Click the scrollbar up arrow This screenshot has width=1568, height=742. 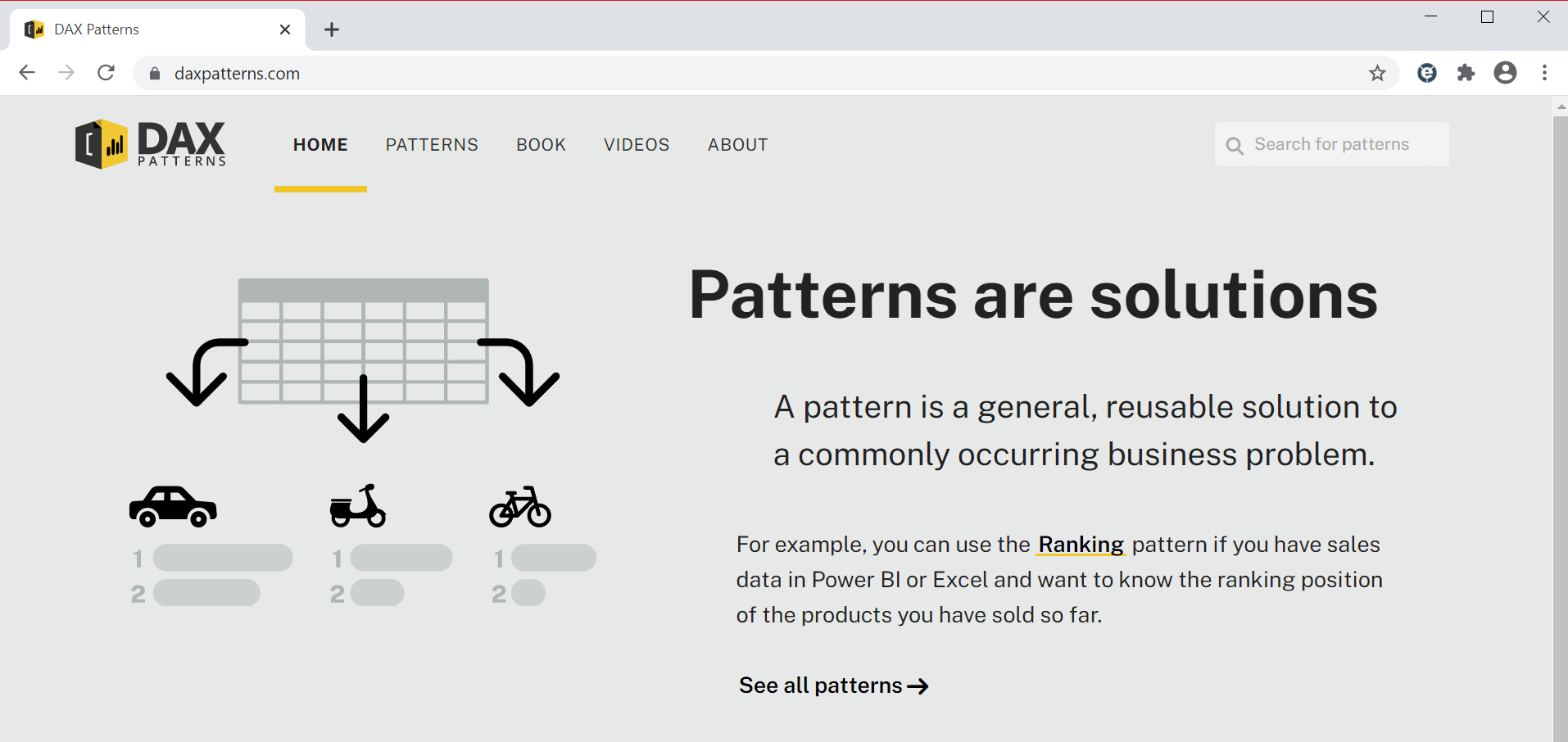click(x=1561, y=106)
